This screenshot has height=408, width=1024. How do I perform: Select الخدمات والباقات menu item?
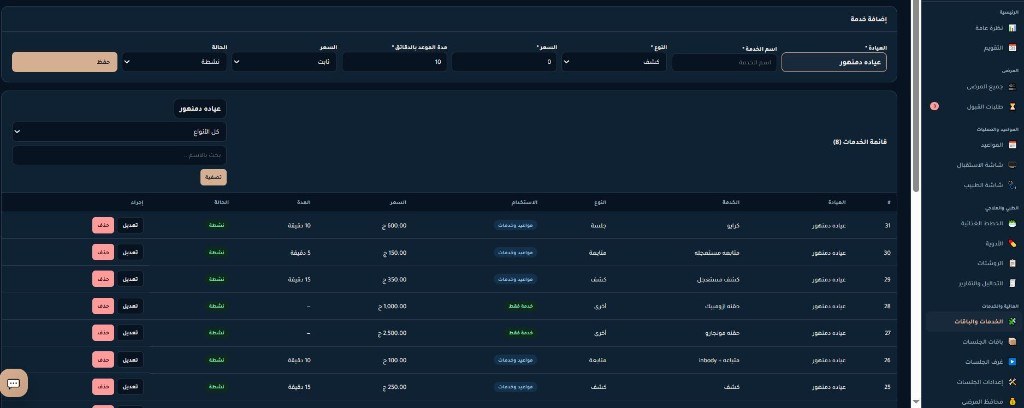coord(972,322)
